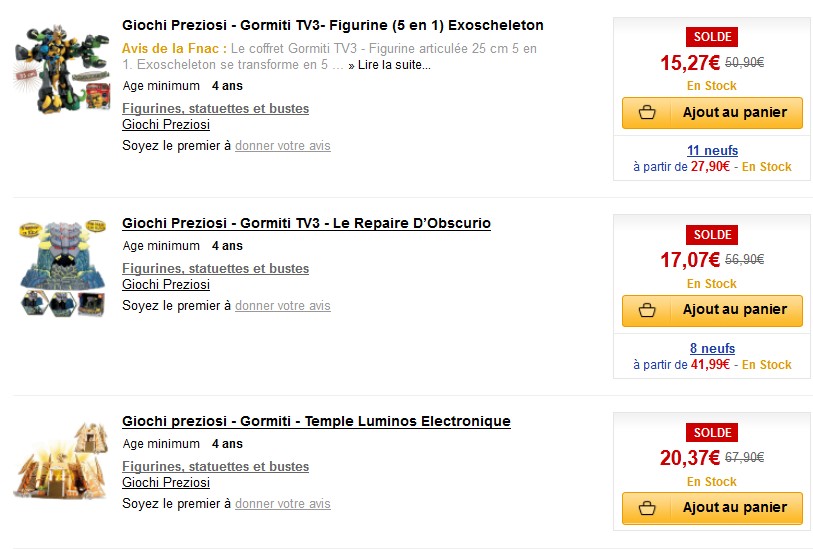Click basket icon for Temple Luminos Electronique
The height and width of the screenshot is (549, 813).
tap(647, 508)
